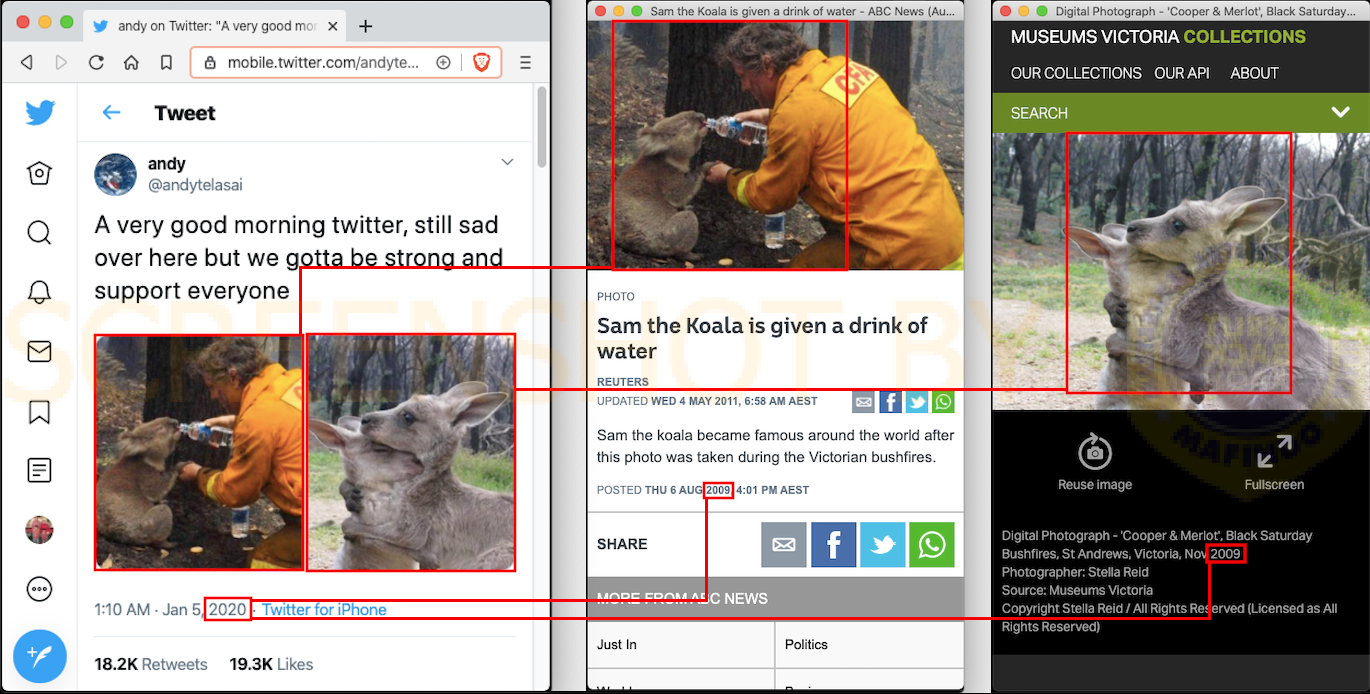The width and height of the screenshot is (1370, 694).
Task: Reload the Twitter page
Action: (x=96, y=63)
